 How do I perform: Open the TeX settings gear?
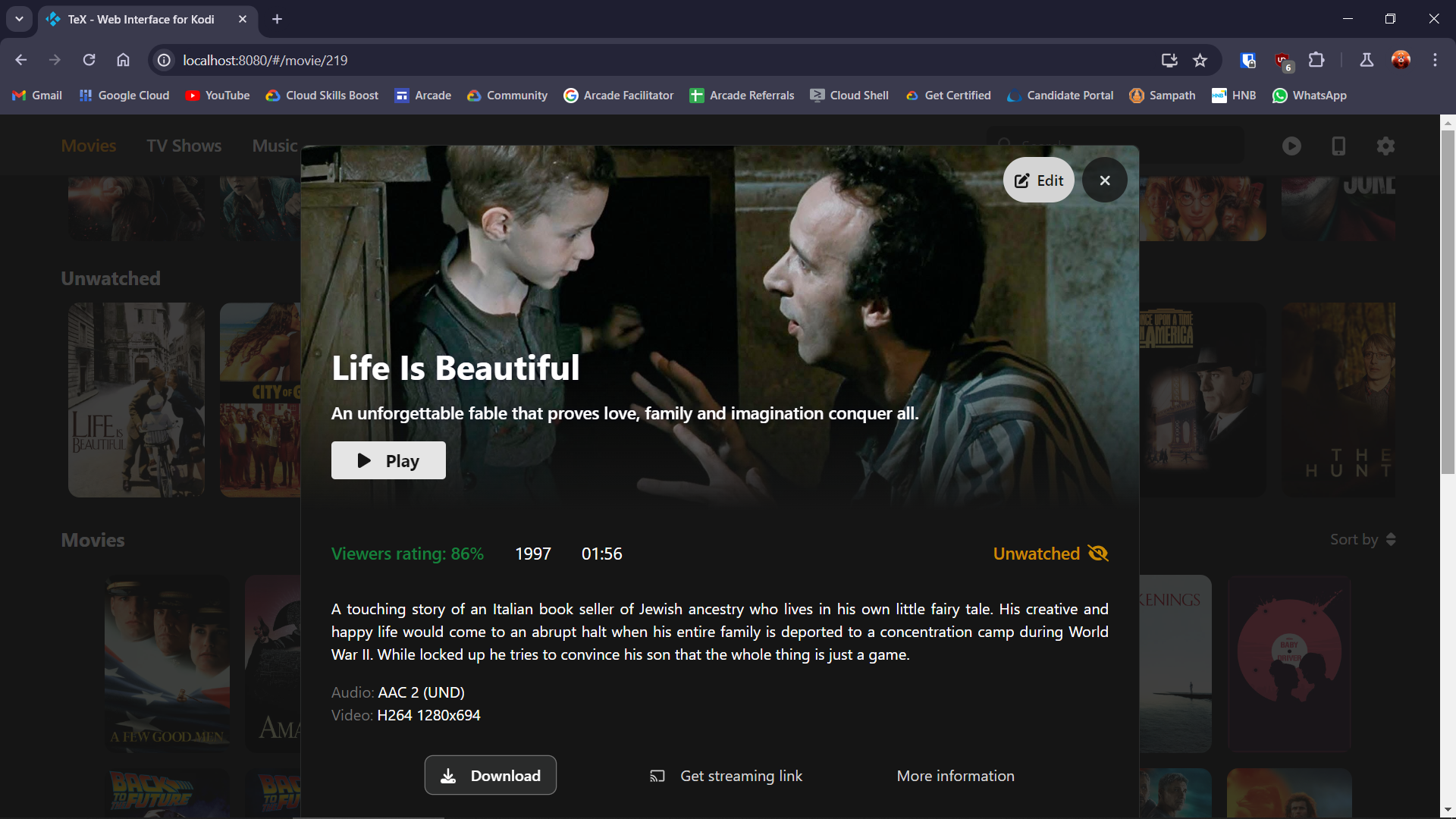pyautogui.click(x=1385, y=146)
